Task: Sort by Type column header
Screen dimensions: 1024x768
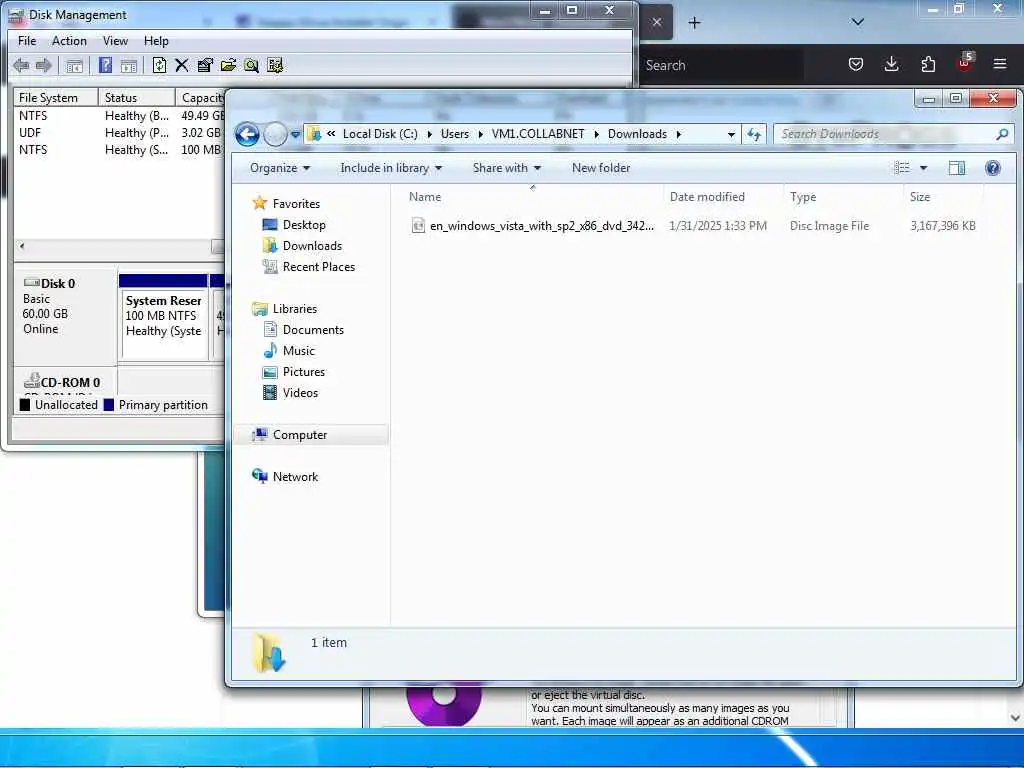Action: (843, 197)
